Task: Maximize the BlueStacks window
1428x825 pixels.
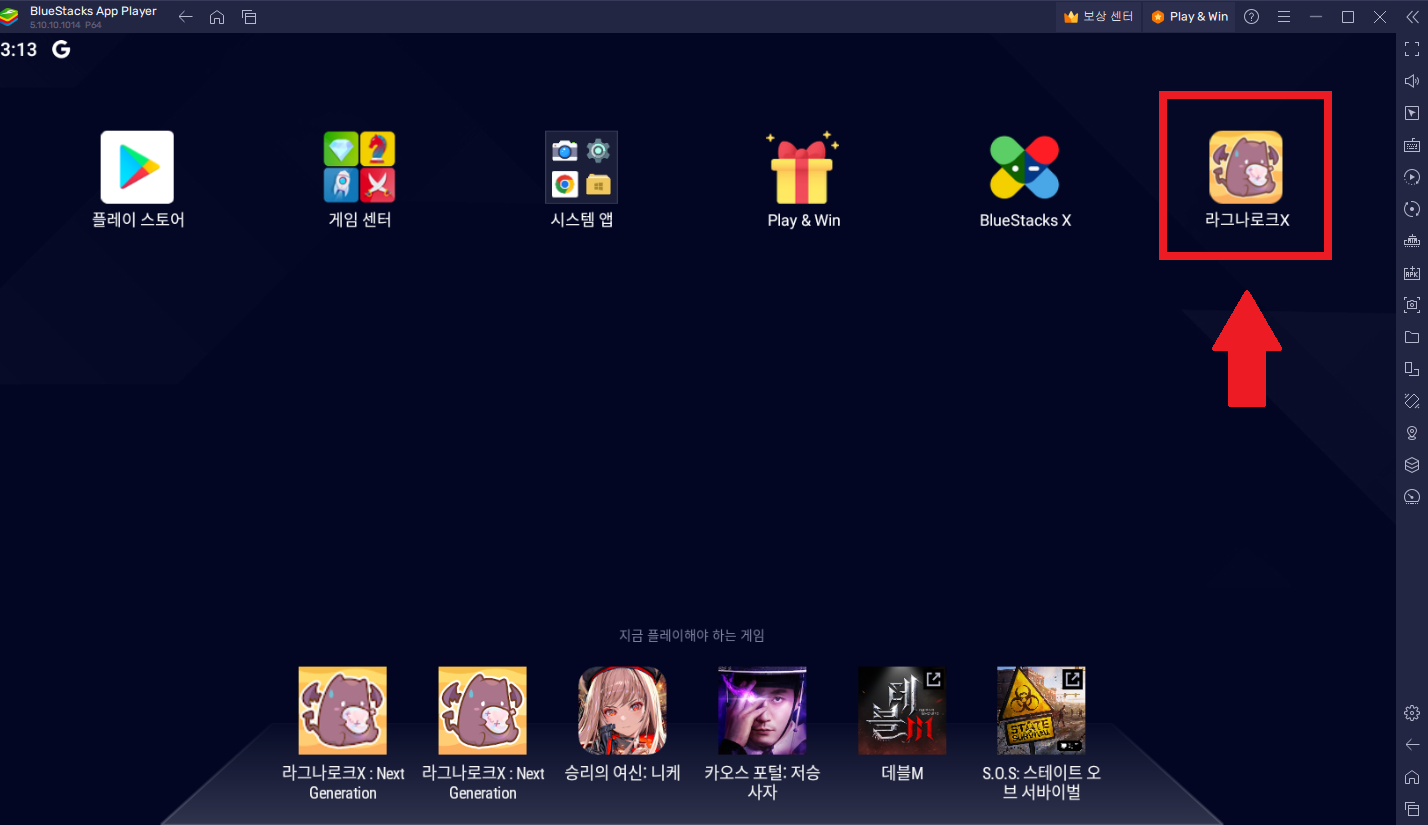Action: (x=1348, y=17)
